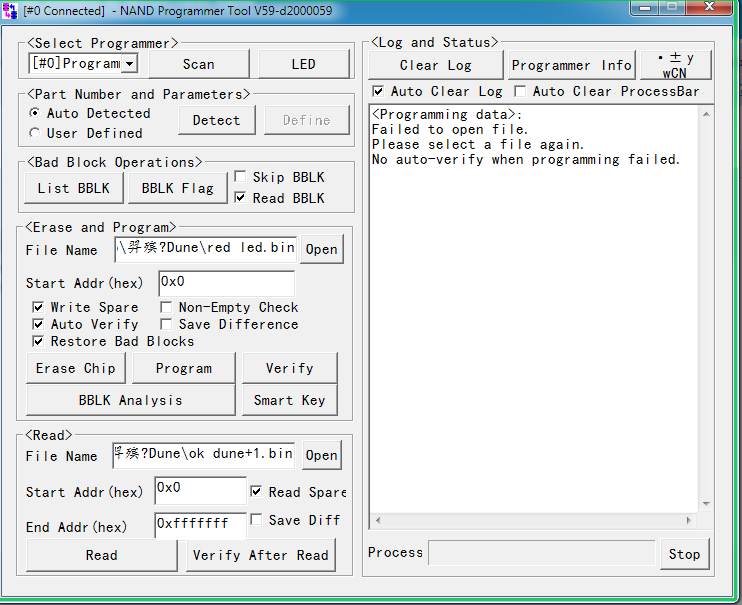The image size is (742, 605).
Task: Enable Non-Empty Check option
Action: (167, 308)
